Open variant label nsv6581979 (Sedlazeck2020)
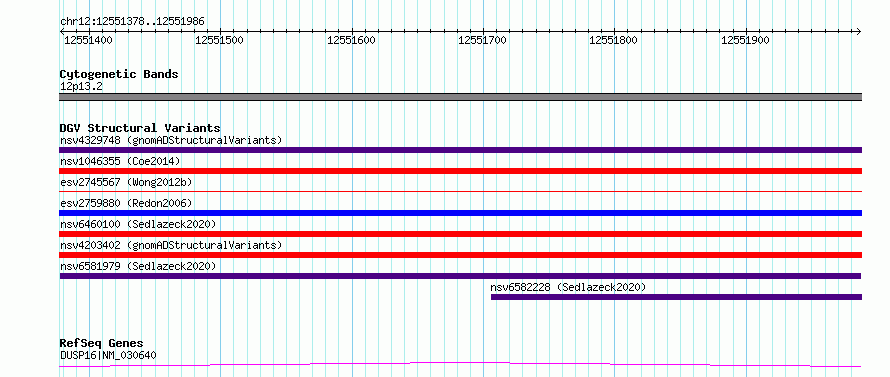The width and height of the screenshot is (890, 377). [x=138, y=266]
